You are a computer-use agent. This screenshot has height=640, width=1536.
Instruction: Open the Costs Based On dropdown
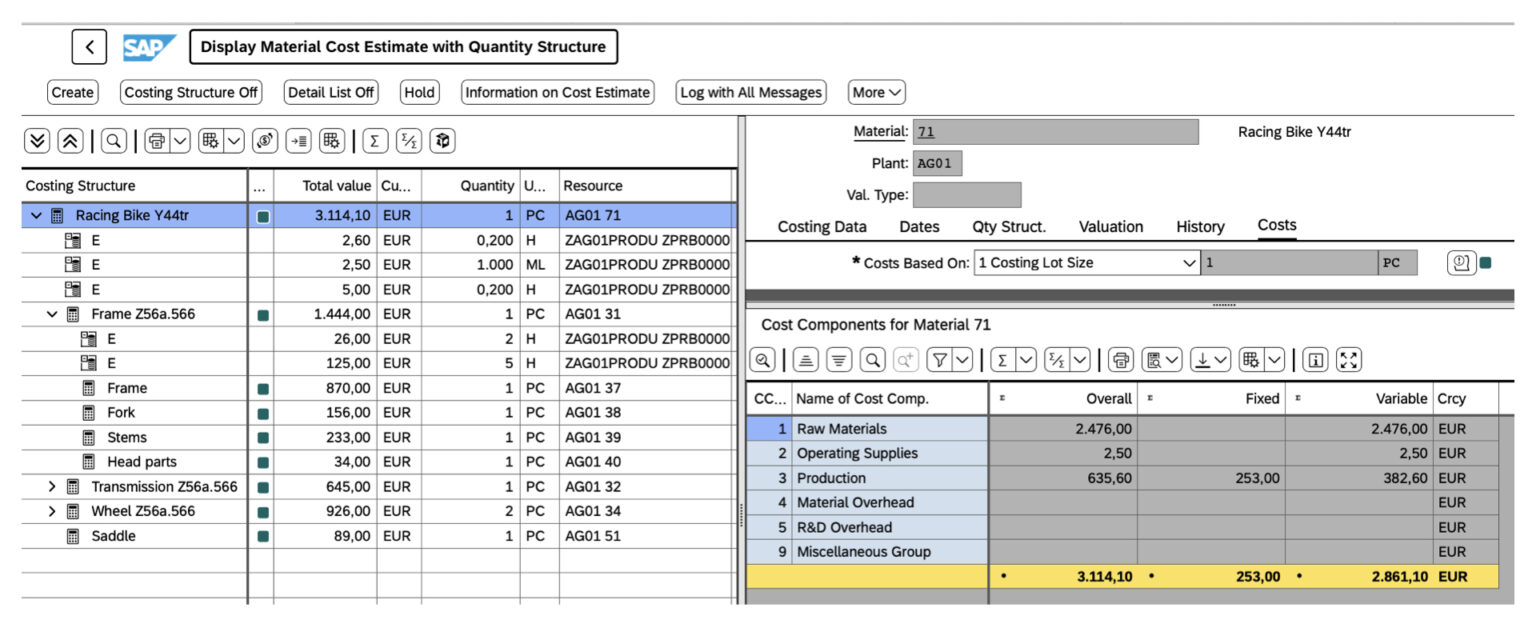tap(1188, 262)
